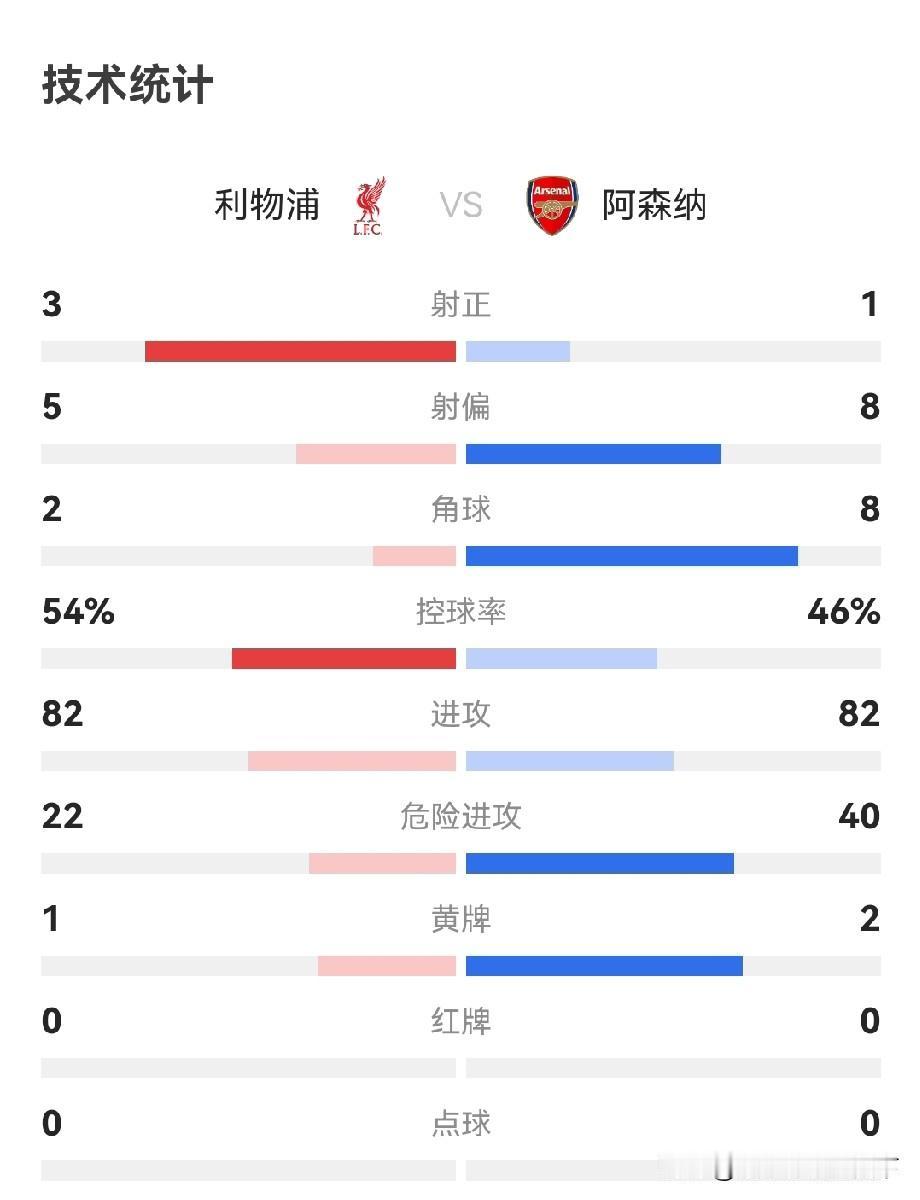Viewport: 920px width, 1200px height.
Task: Select the 阿森纳 team name
Action: click(x=654, y=205)
